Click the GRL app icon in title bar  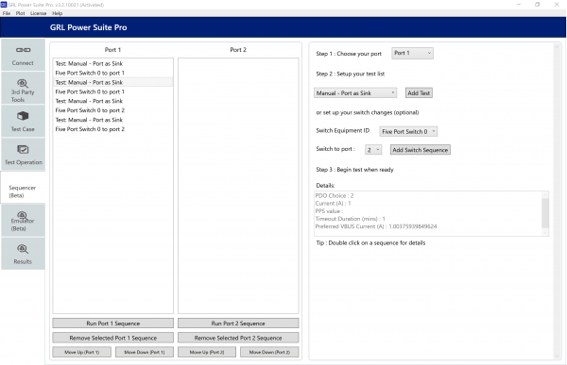point(4,5)
